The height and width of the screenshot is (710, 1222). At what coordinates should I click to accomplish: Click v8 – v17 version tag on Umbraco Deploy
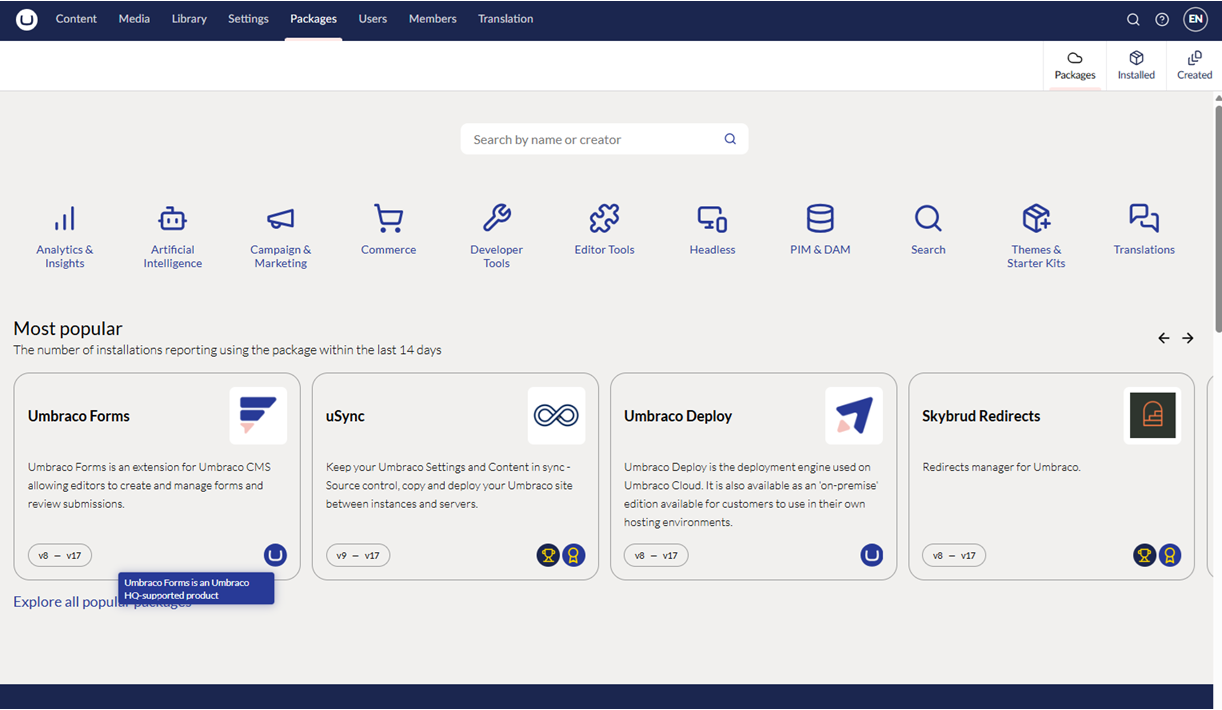(656, 555)
